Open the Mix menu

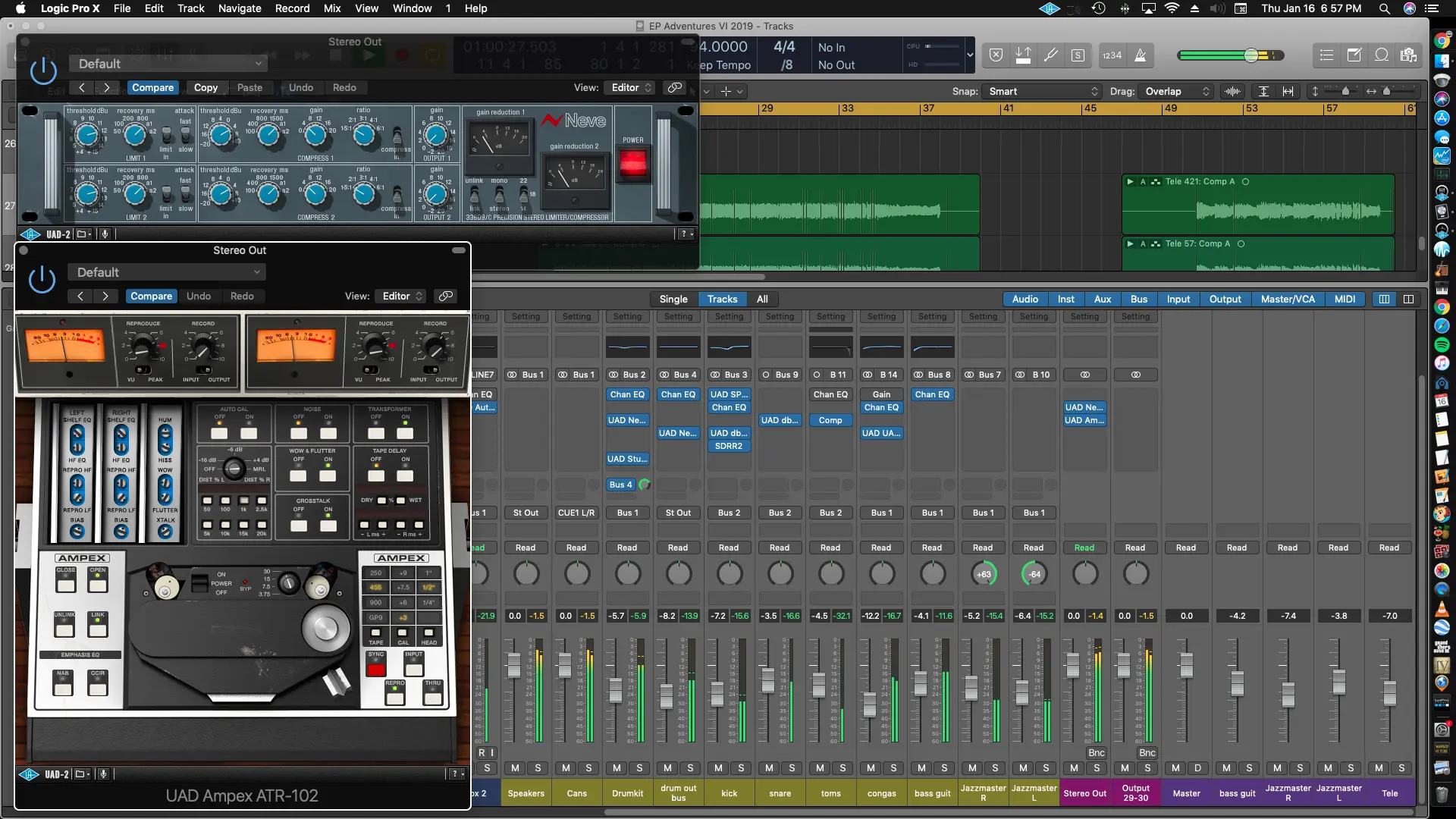[331, 8]
